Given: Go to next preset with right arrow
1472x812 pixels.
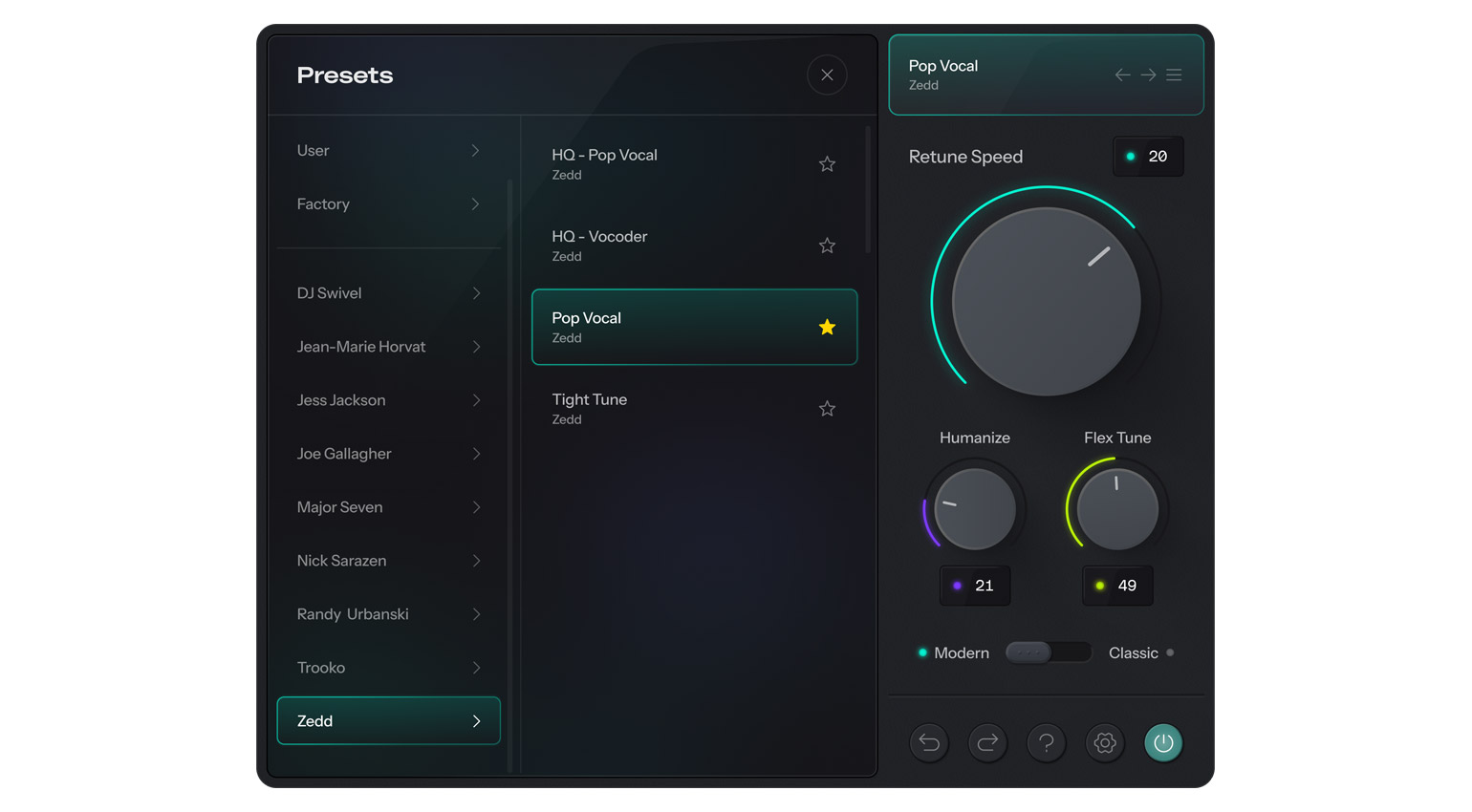Looking at the screenshot, I should (x=1148, y=75).
